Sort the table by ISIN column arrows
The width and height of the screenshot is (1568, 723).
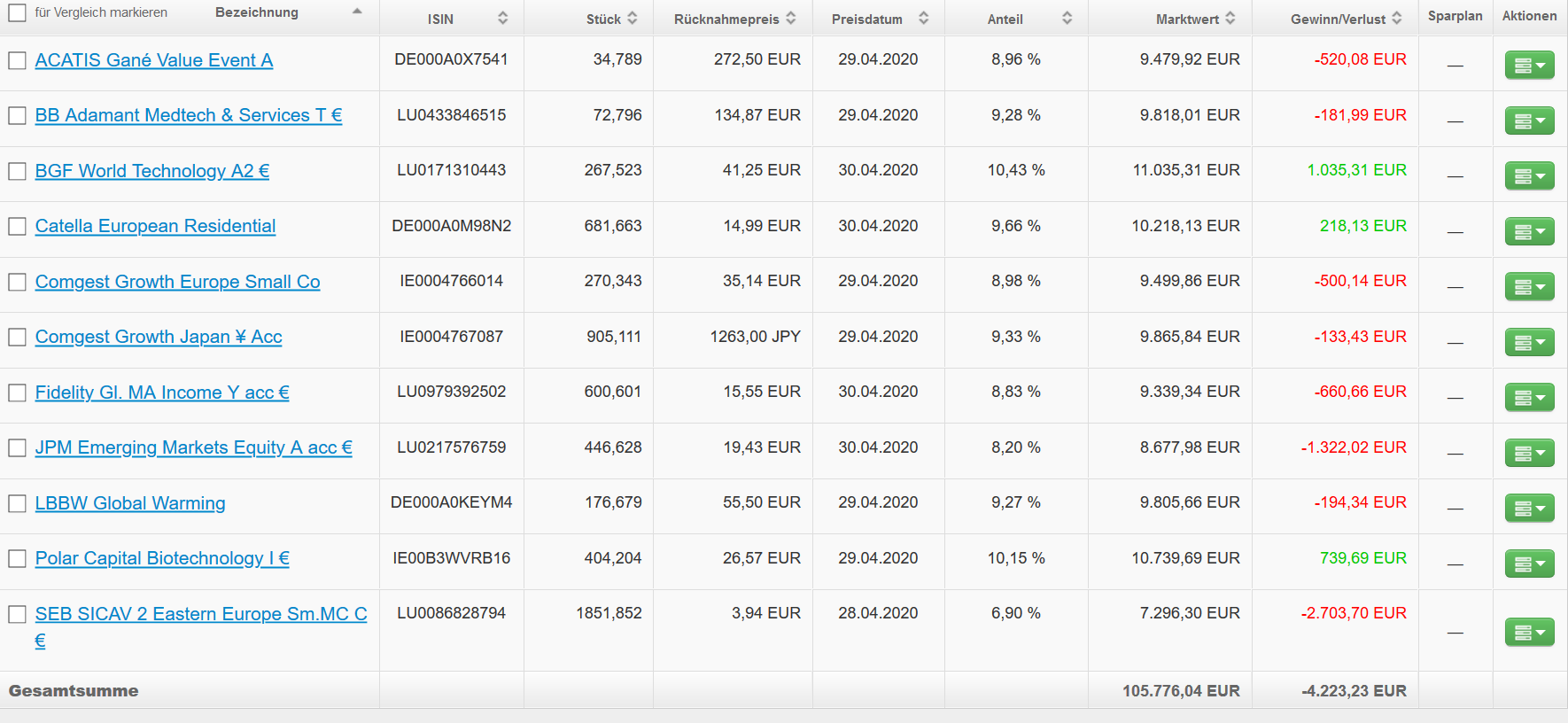tap(502, 19)
